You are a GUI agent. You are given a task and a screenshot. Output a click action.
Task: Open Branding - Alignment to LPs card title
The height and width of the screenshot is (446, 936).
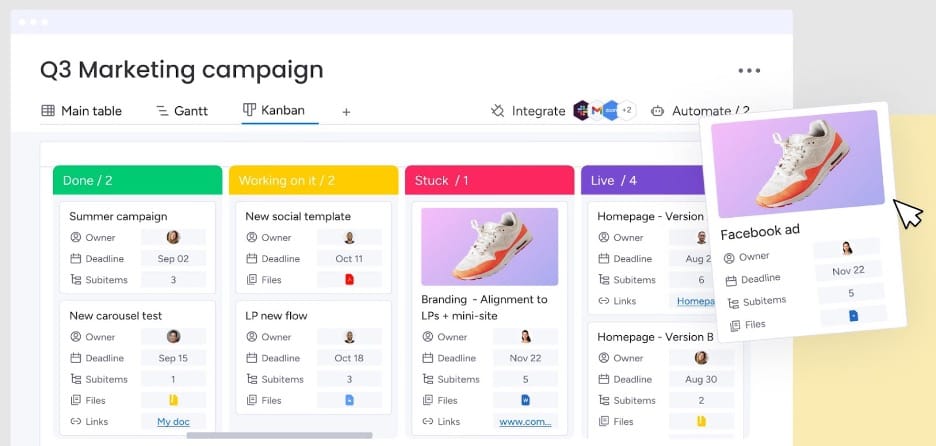484,307
